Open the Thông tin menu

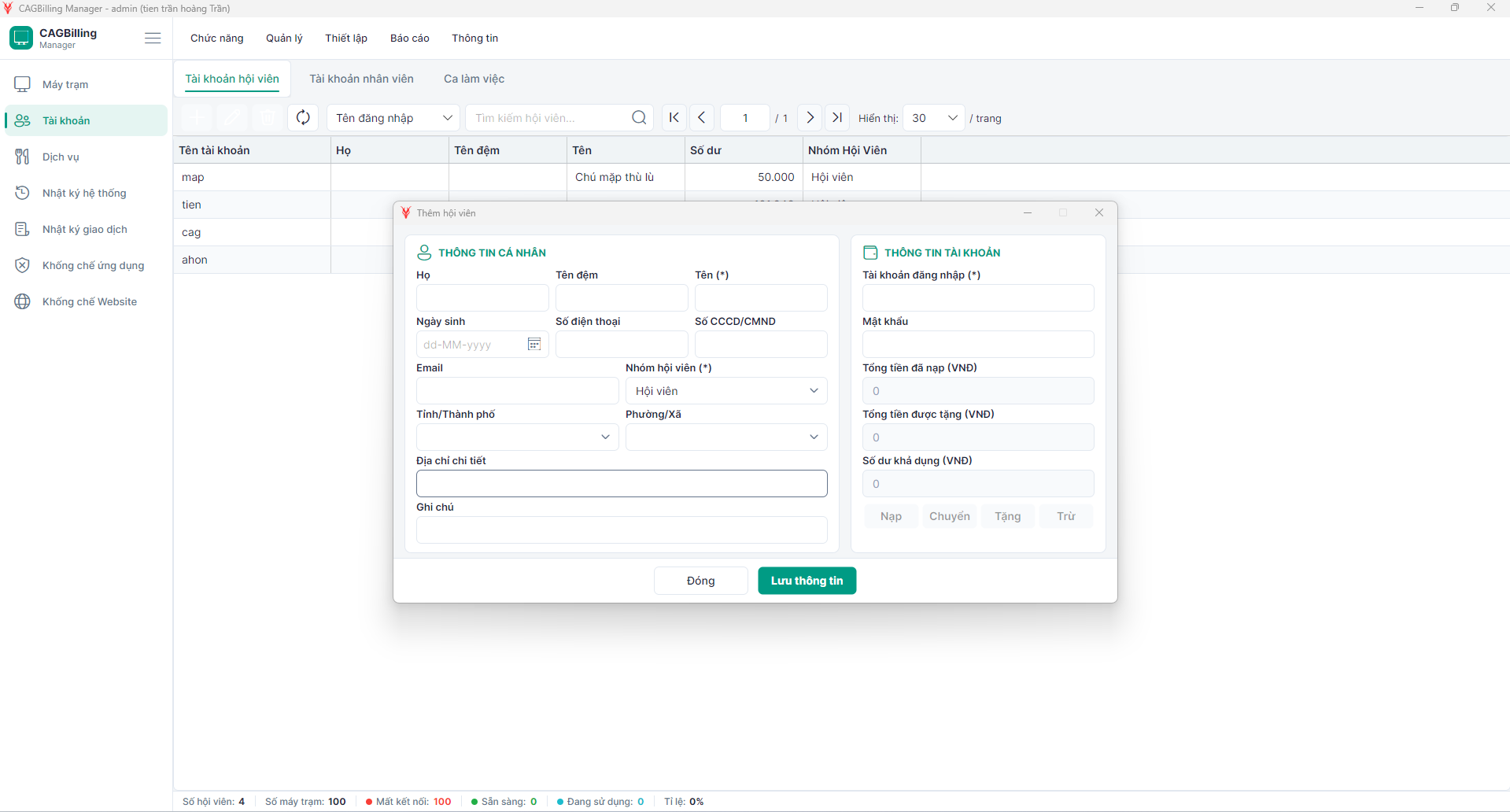474,38
